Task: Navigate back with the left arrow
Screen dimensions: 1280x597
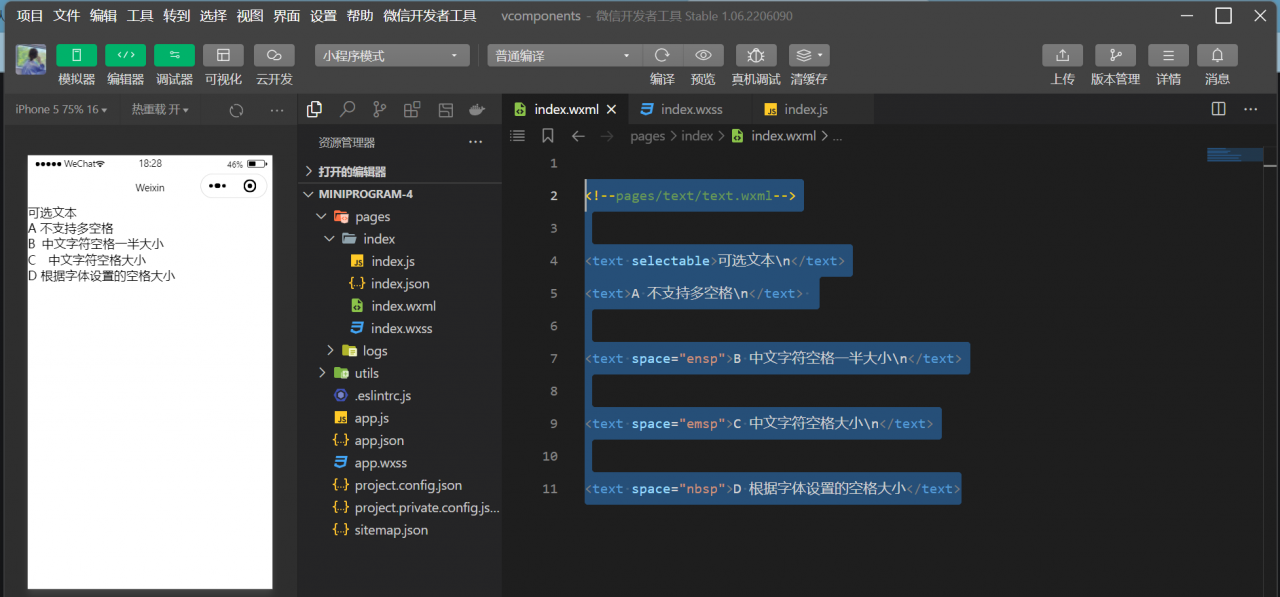Action: pyautogui.click(x=578, y=136)
